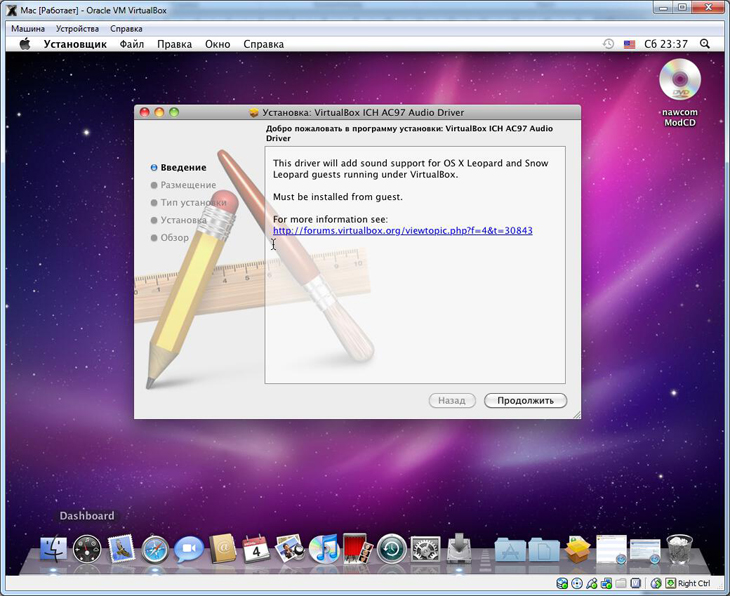The image size is (730, 596).
Task: Click the VirtualBox virtualization status icon
Action: point(635,583)
